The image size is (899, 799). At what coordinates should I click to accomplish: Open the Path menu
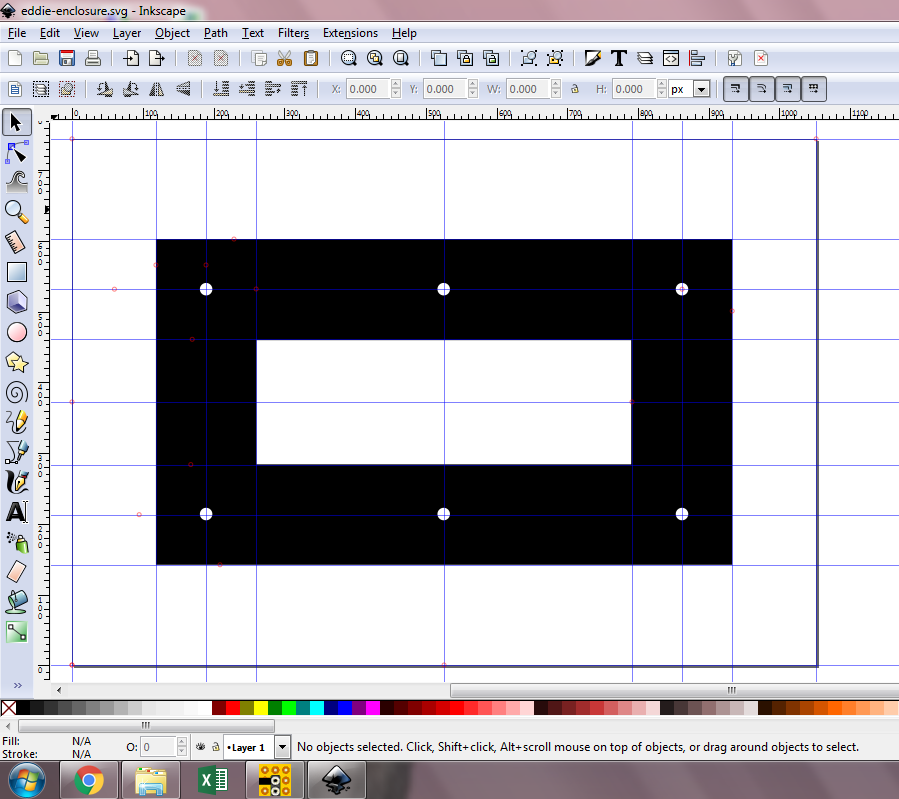pyautogui.click(x=215, y=33)
